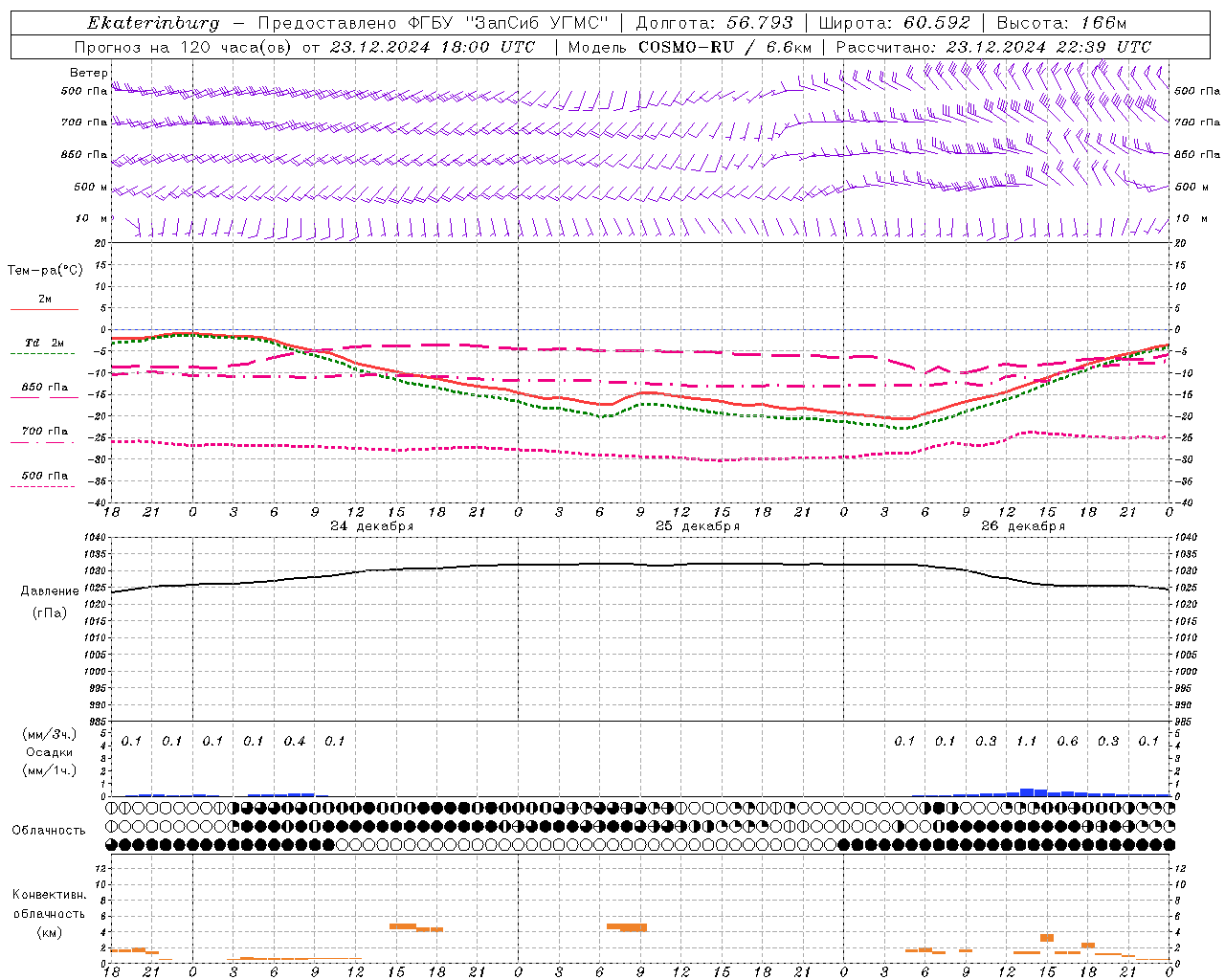Click the Ekaterinburg station title

153,23
